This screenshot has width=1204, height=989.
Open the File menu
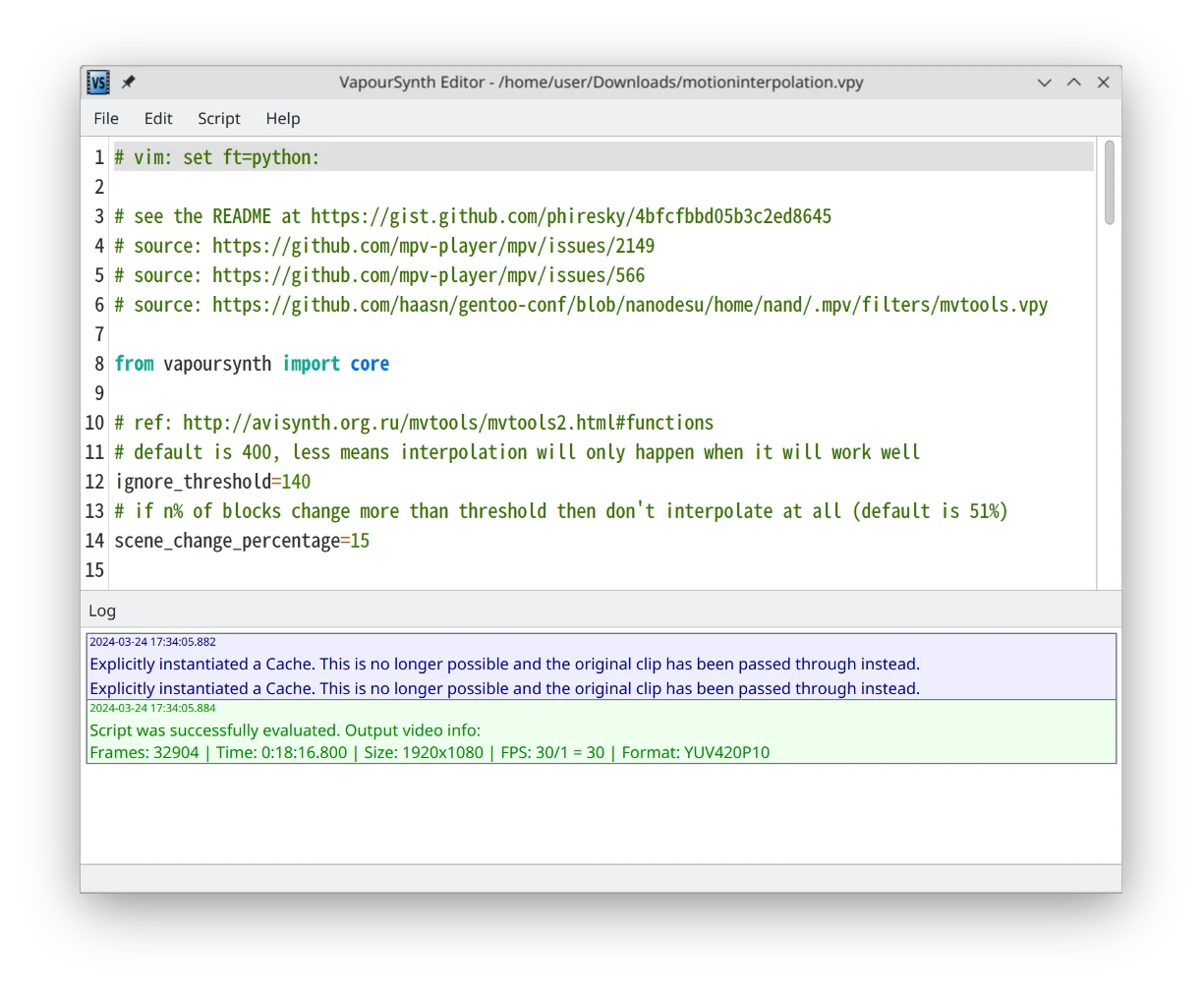tap(106, 118)
